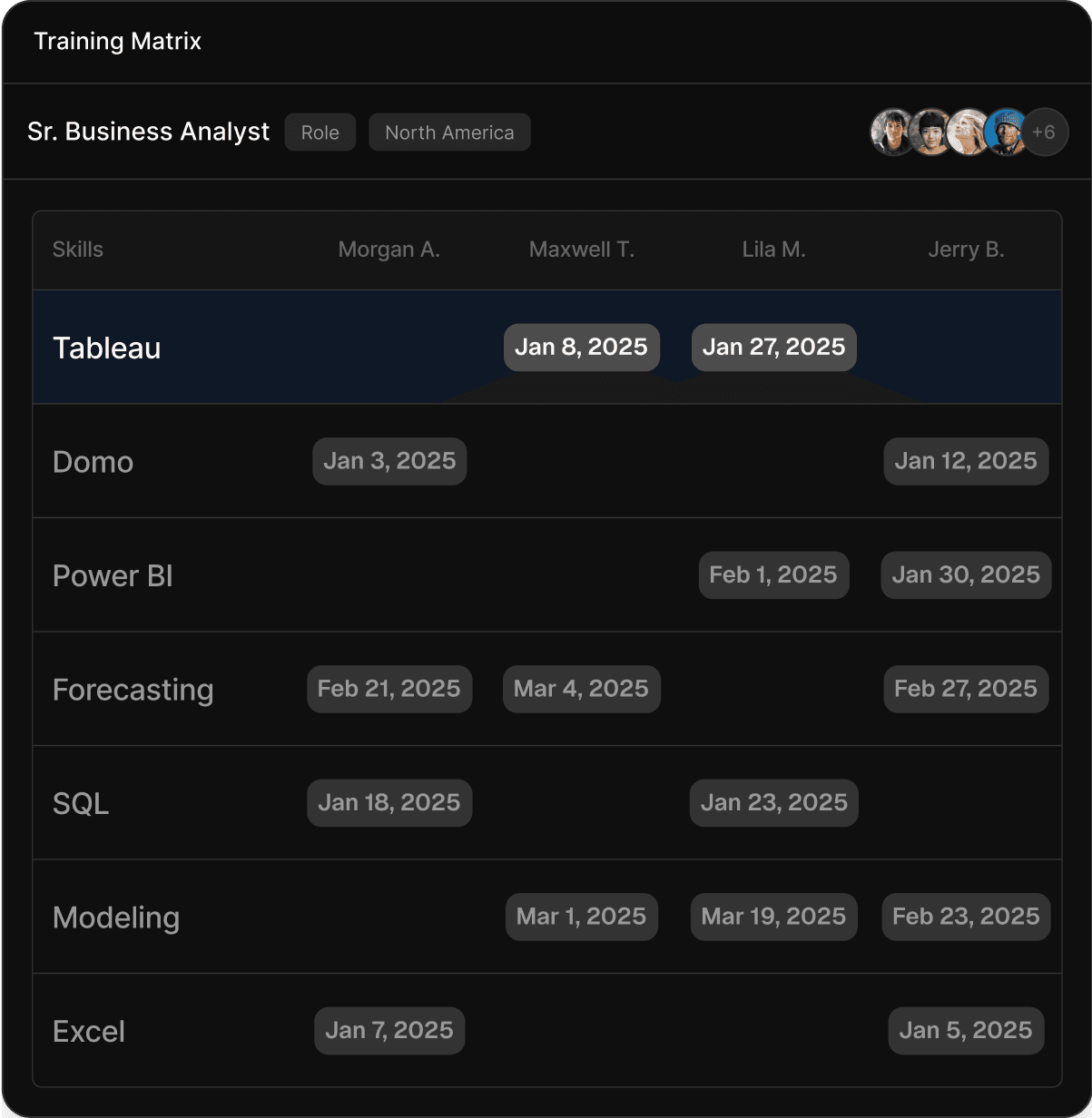This screenshot has width=1092, height=1118.
Task: Open the +6 additional members badge
Action: [x=1045, y=132]
